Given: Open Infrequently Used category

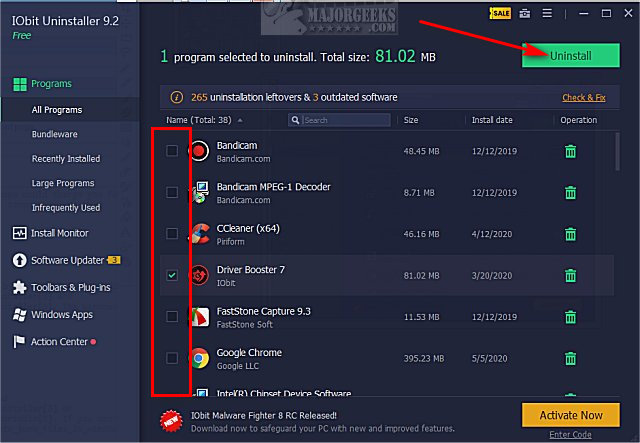Looking at the screenshot, I should [66, 208].
